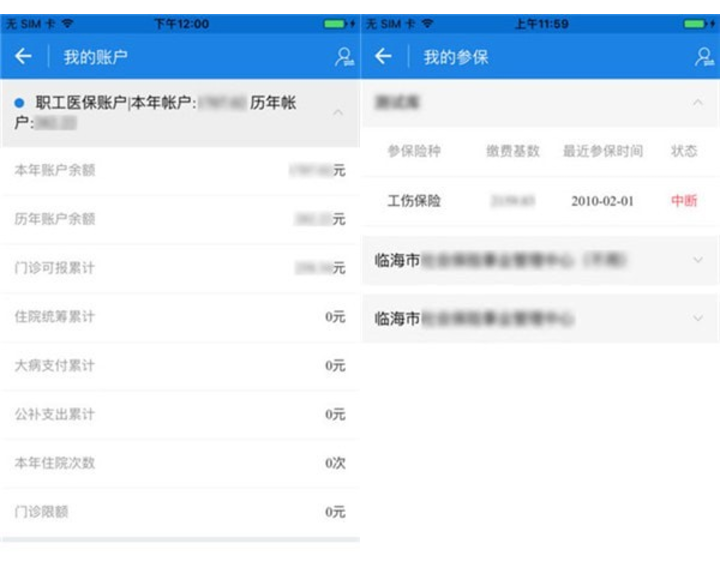This screenshot has width=722, height=578.
Task: Tap battery icon beside 下午12:00 status bar
Action: click(336, 23)
